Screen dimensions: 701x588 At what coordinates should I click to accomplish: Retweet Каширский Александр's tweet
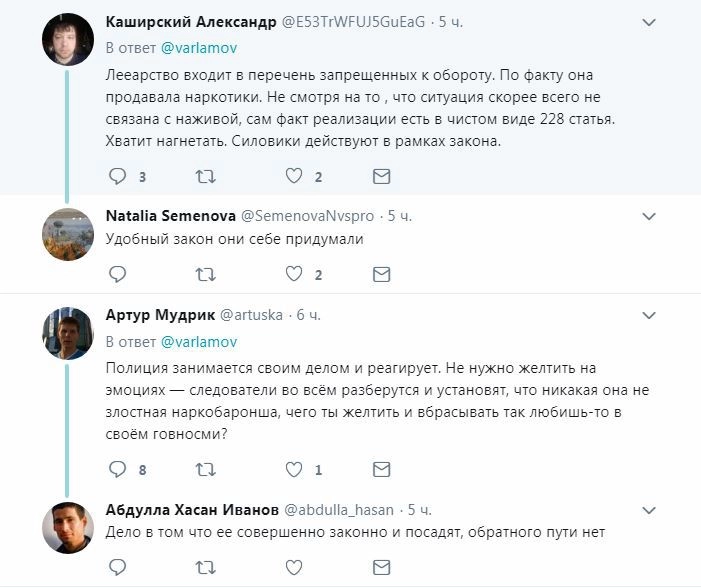point(205,177)
